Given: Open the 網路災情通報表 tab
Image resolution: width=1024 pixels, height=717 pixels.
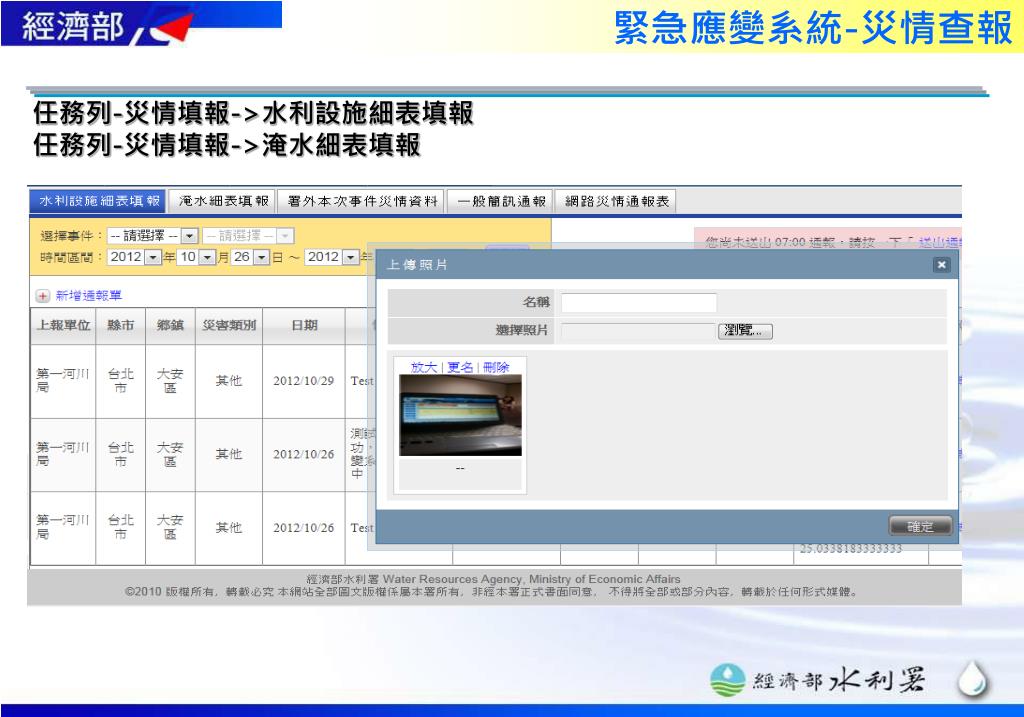Looking at the screenshot, I should pyautogui.click(x=616, y=201).
